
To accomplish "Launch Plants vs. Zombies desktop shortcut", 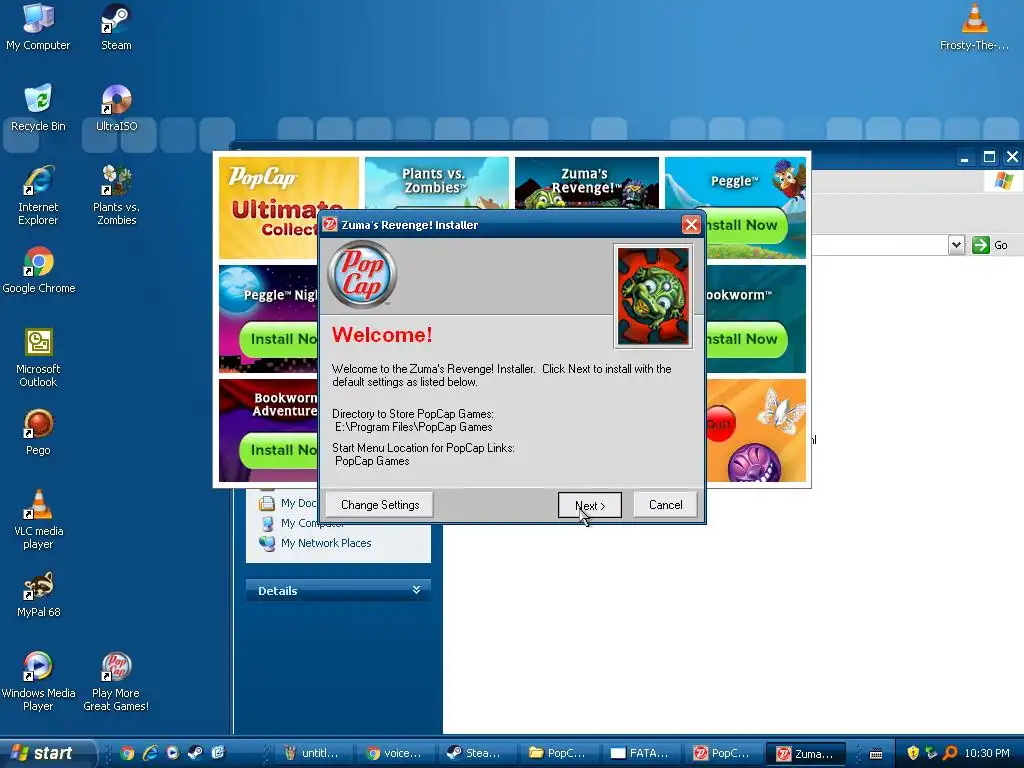I will pos(116,196).
